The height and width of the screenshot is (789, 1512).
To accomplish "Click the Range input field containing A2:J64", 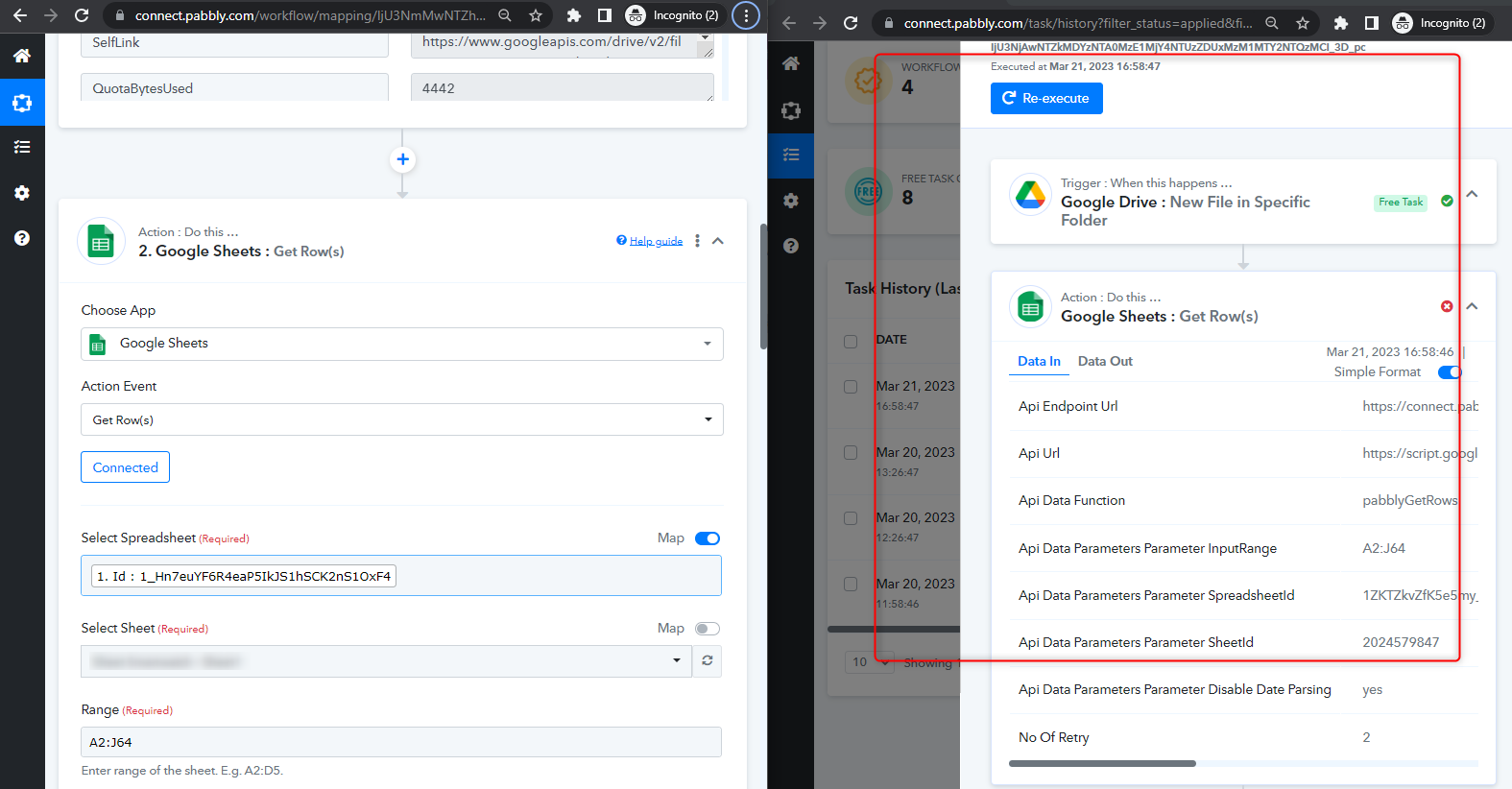I will (x=401, y=742).
